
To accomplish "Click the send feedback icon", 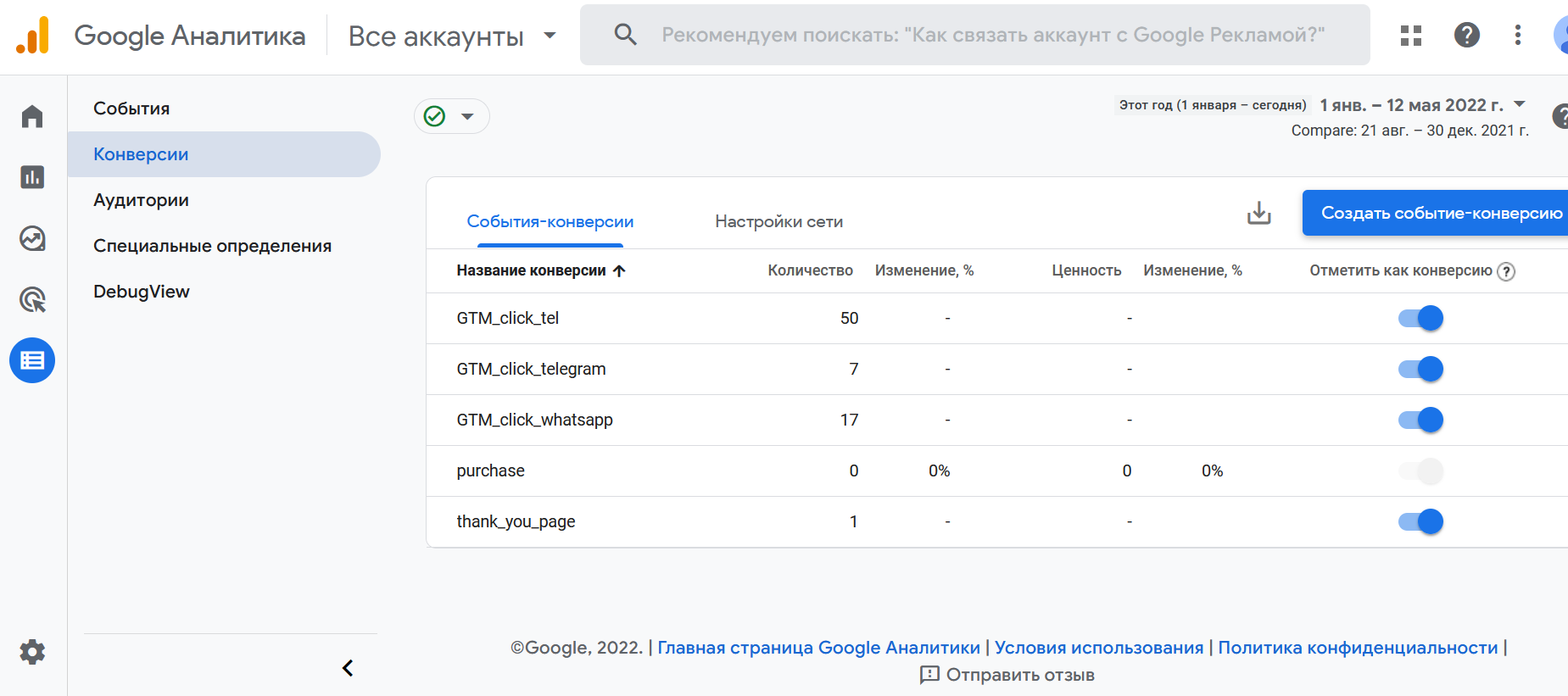I will pos(929,675).
